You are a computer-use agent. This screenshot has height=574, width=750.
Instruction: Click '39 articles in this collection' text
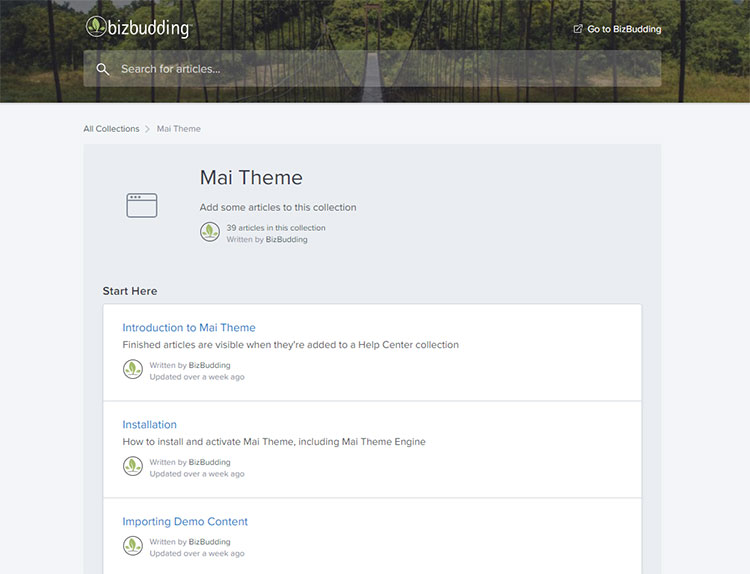[276, 228]
